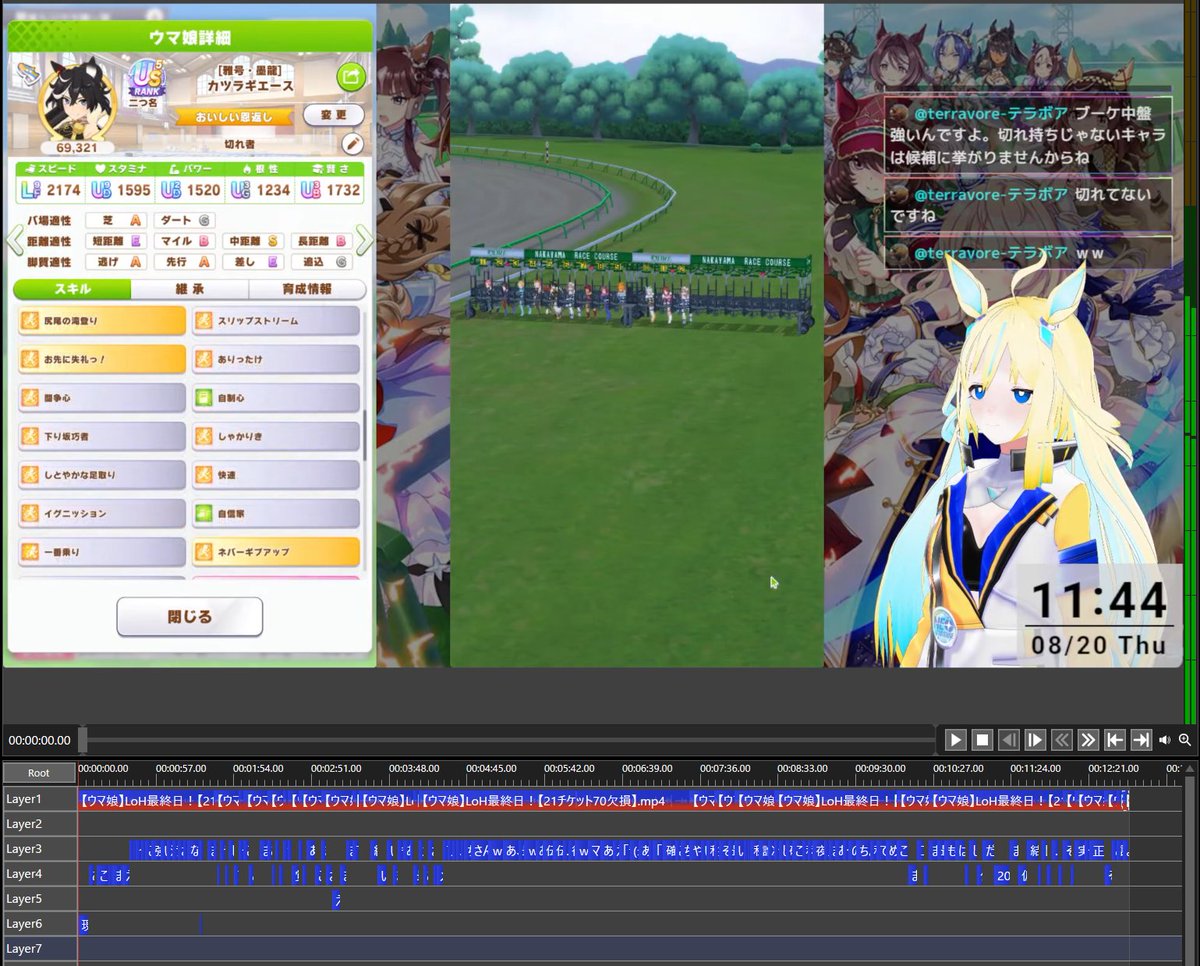
Task: Click the 11:44 clock overlay
Action: pyautogui.click(x=1099, y=601)
